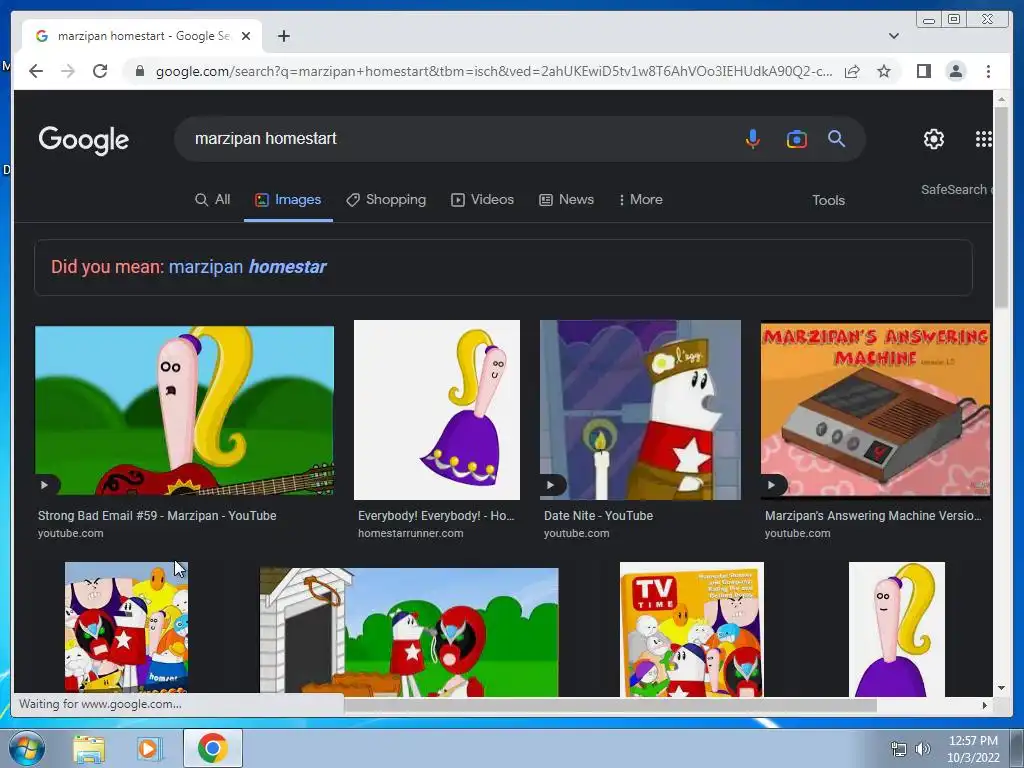Open Strong Bad Email #59 Marzipan thumbnail

coord(184,410)
